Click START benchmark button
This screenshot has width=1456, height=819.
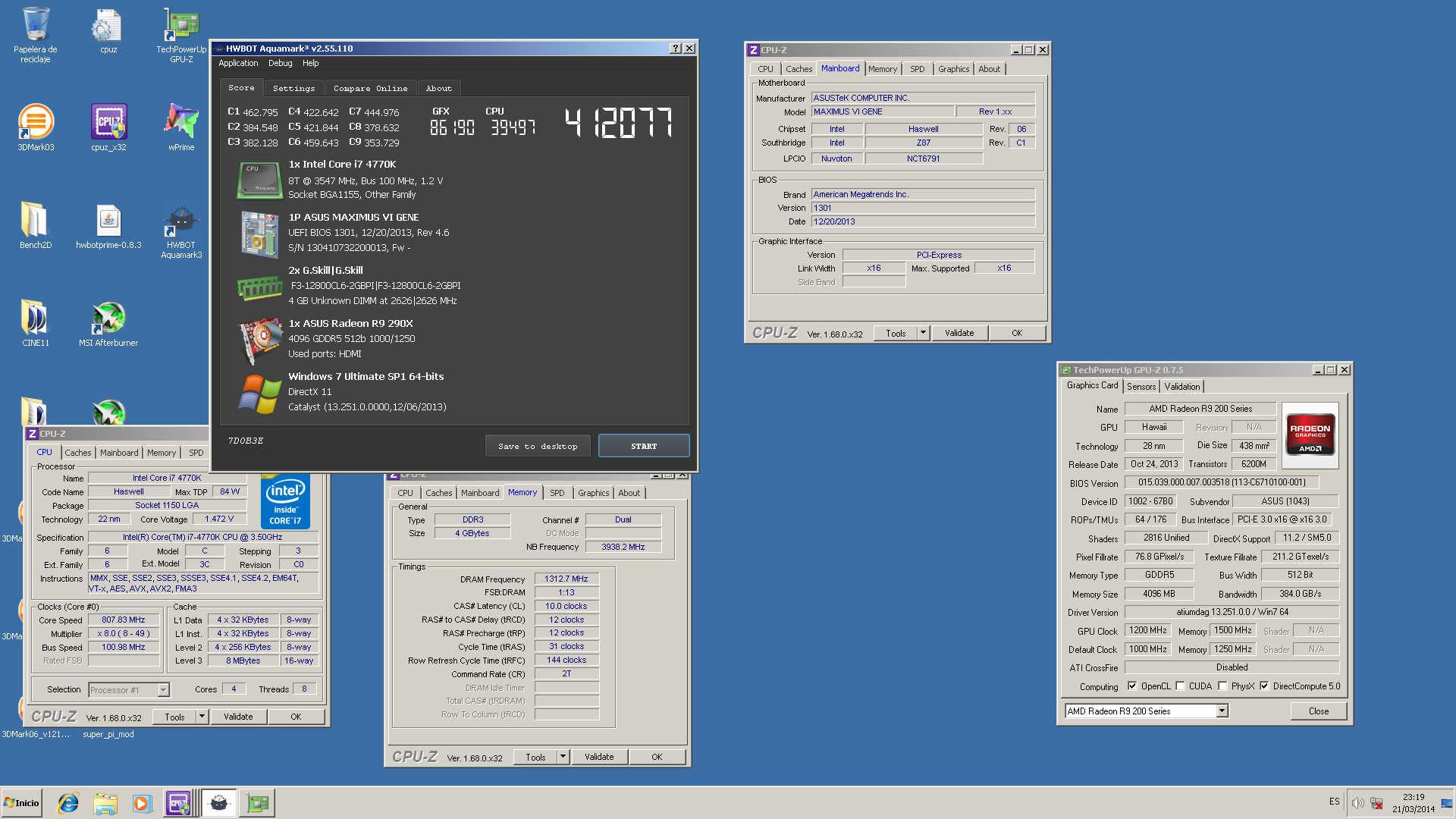pyautogui.click(x=644, y=446)
